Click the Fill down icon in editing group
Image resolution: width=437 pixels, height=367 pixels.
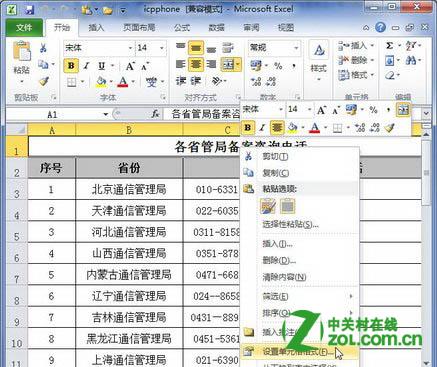(x=389, y=60)
